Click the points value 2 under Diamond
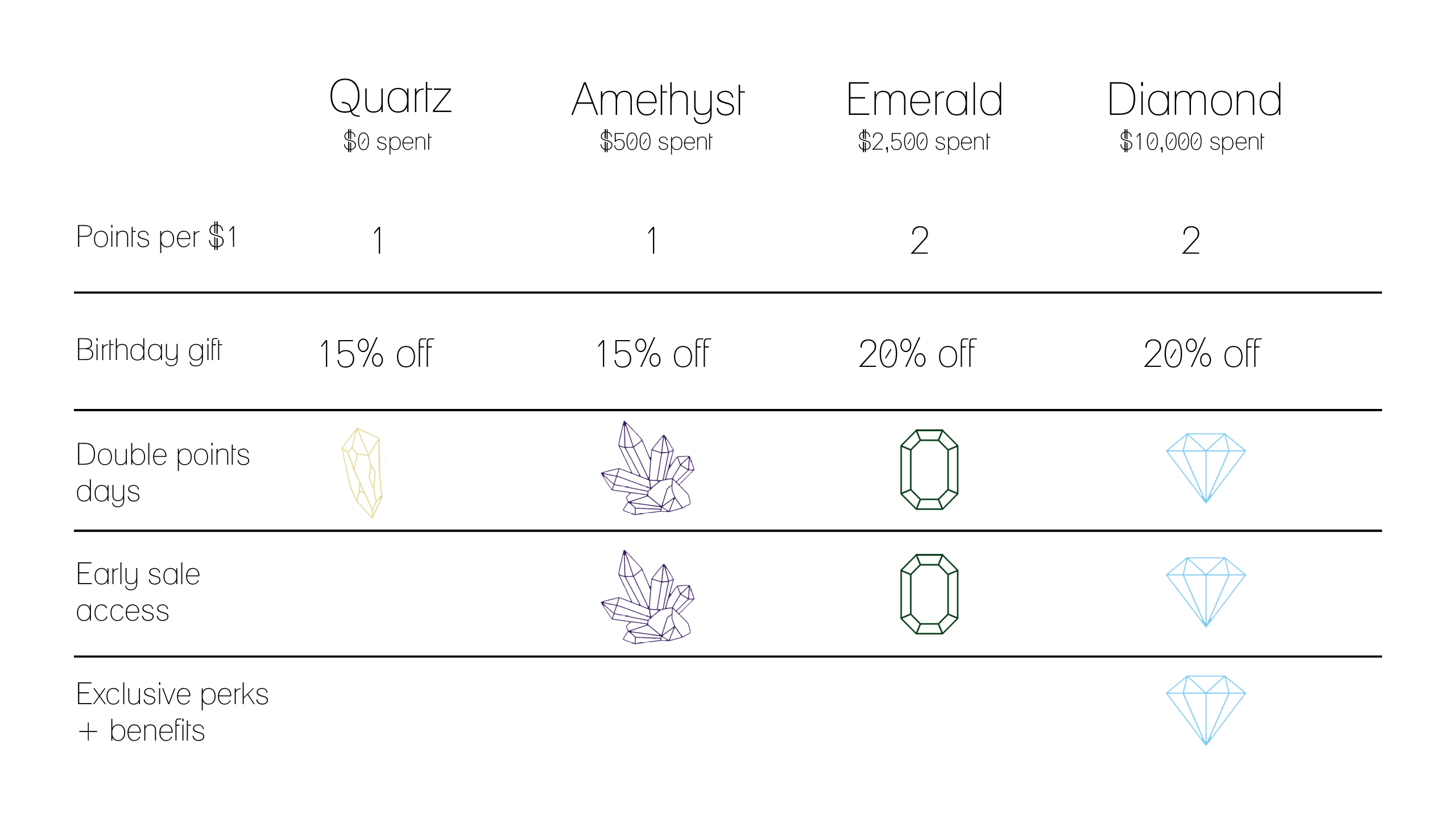Image resolution: width=1456 pixels, height=819 pixels. (1191, 241)
